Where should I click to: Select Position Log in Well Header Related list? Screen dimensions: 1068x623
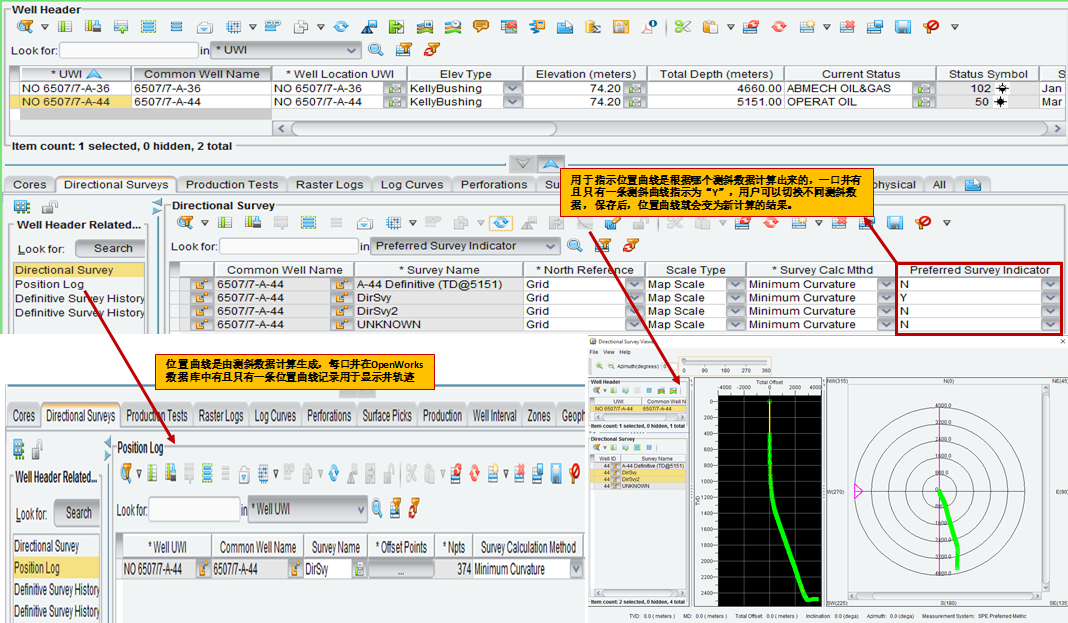click(50, 284)
